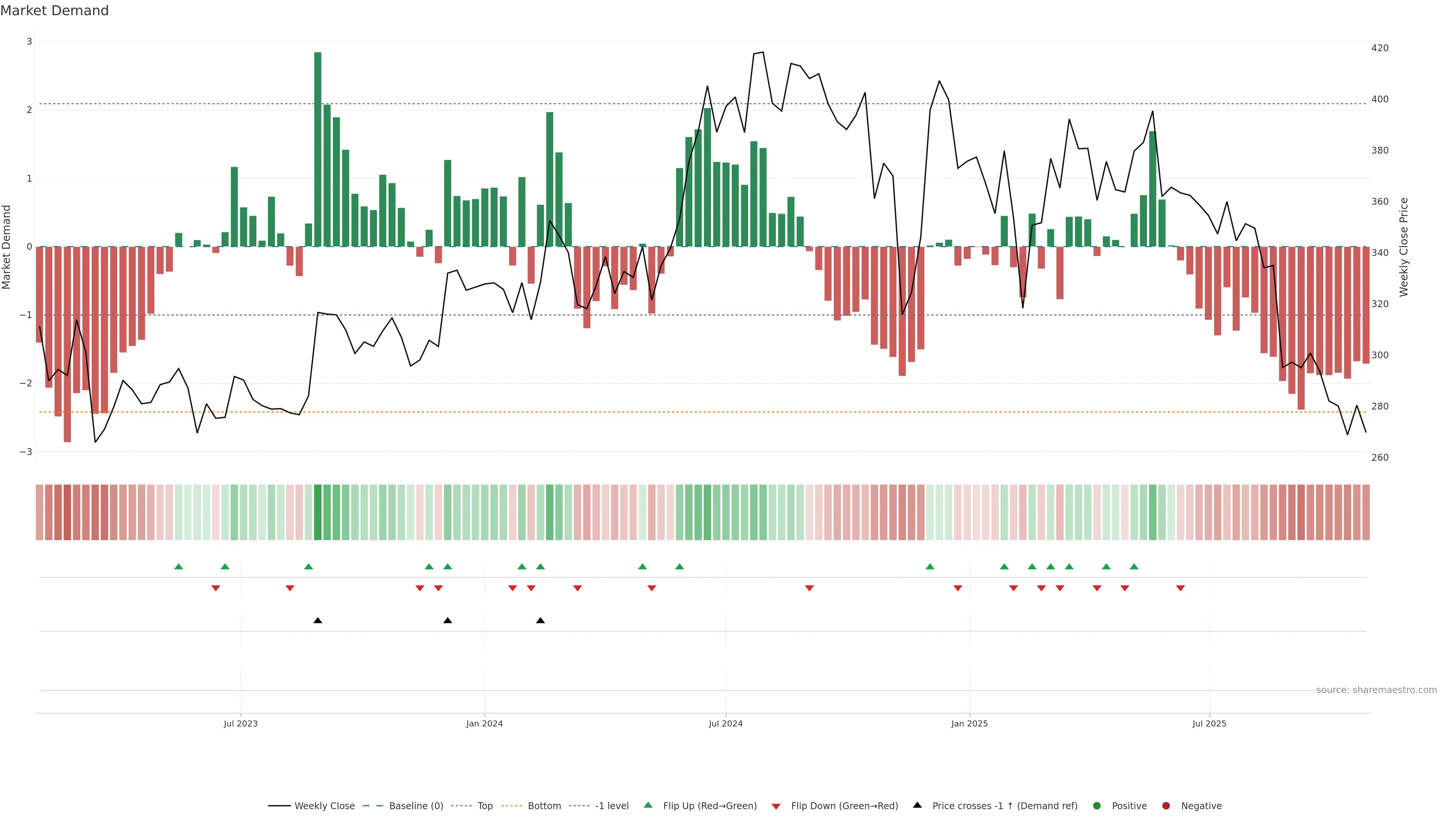Click the darkest green heatmap strip cell

[x=318, y=512]
